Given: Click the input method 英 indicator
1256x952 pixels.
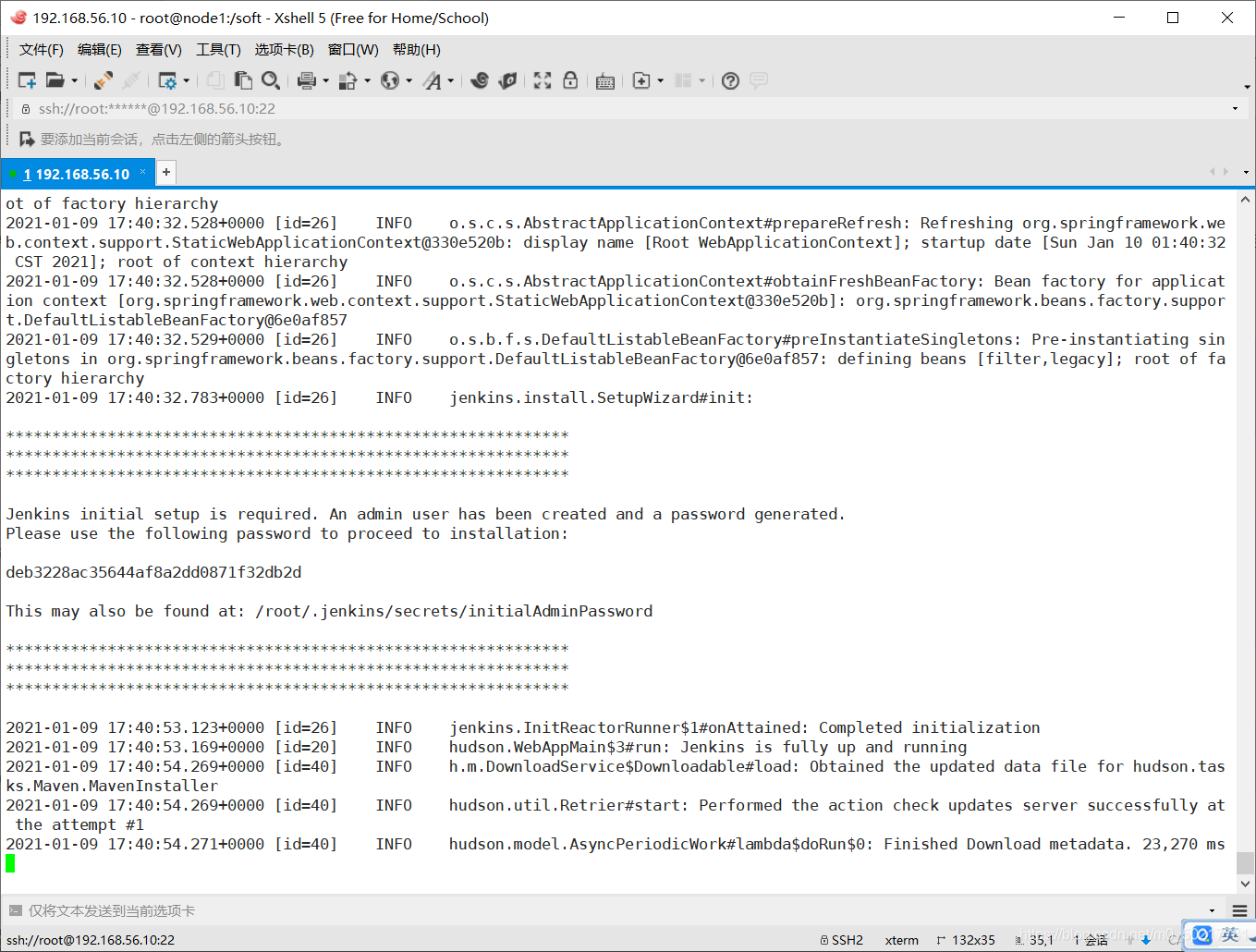Looking at the screenshot, I should (x=1230, y=935).
